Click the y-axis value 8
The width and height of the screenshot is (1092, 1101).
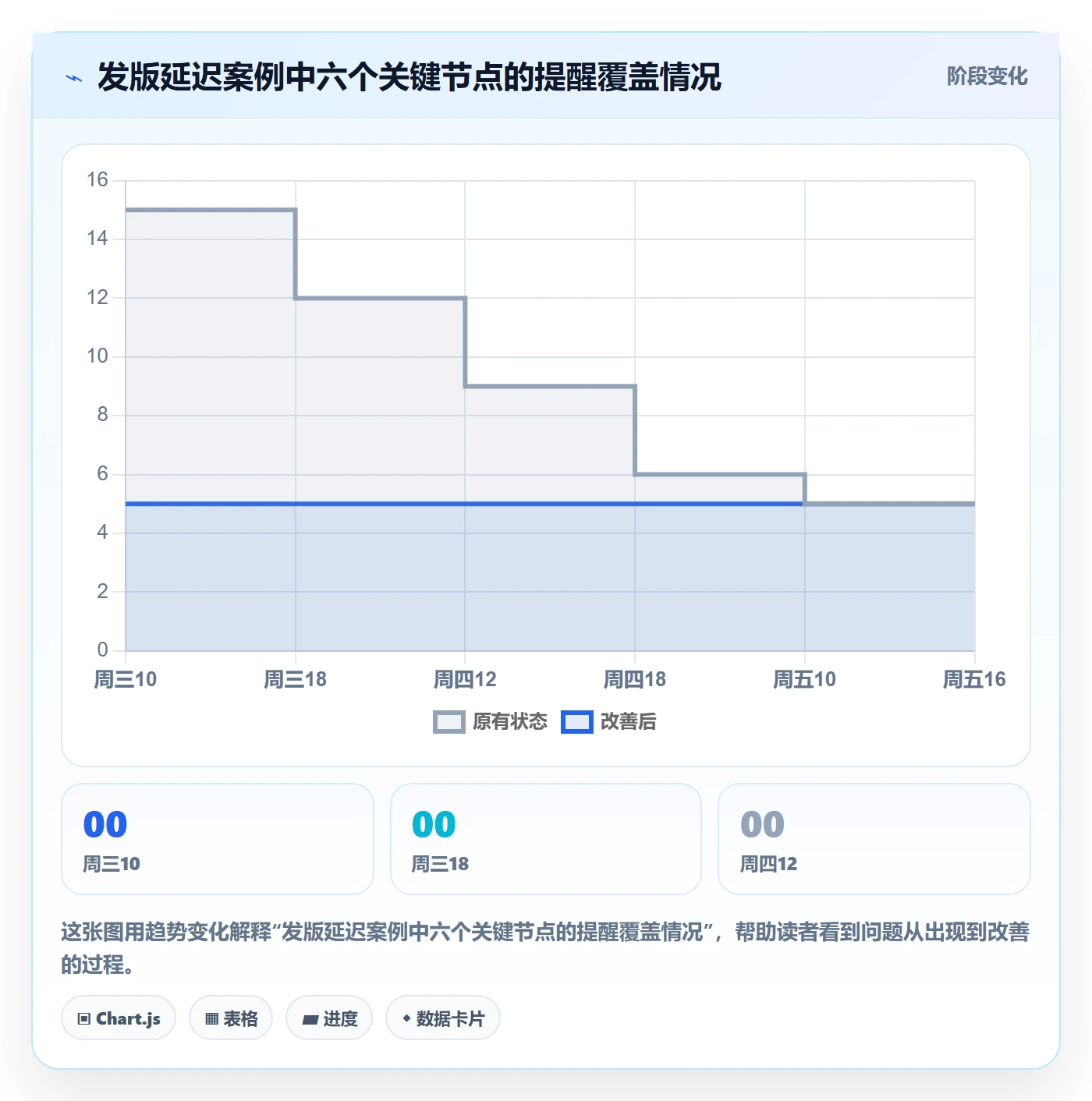coord(102,415)
